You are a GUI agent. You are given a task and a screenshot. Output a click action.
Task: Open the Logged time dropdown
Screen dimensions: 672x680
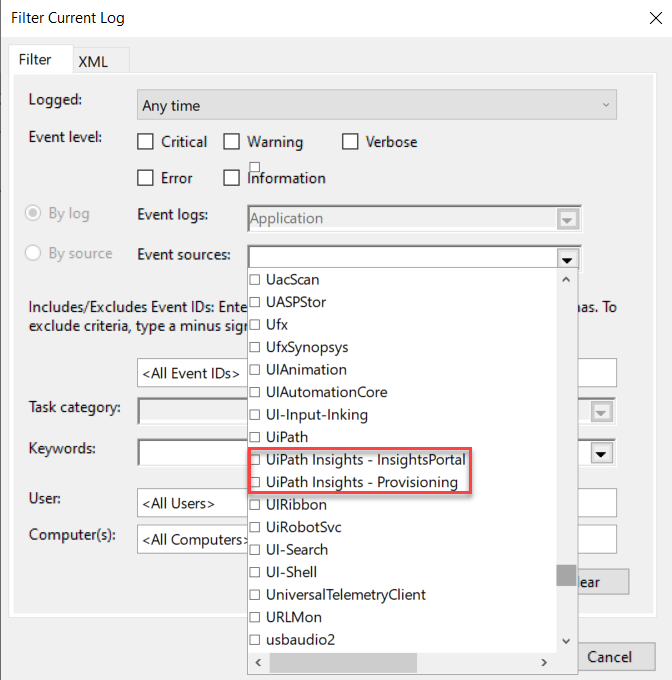point(377,105)
